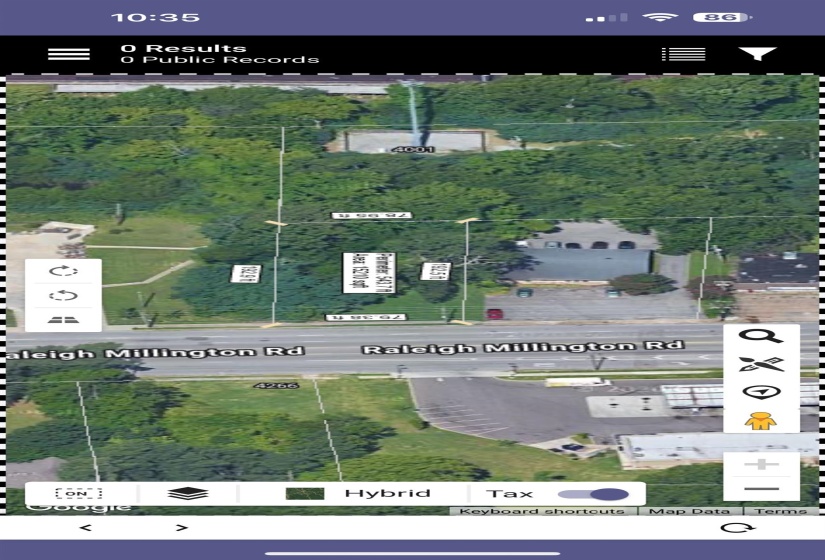Open the map layers panel
Screen dimensions: 825x560
188,494
